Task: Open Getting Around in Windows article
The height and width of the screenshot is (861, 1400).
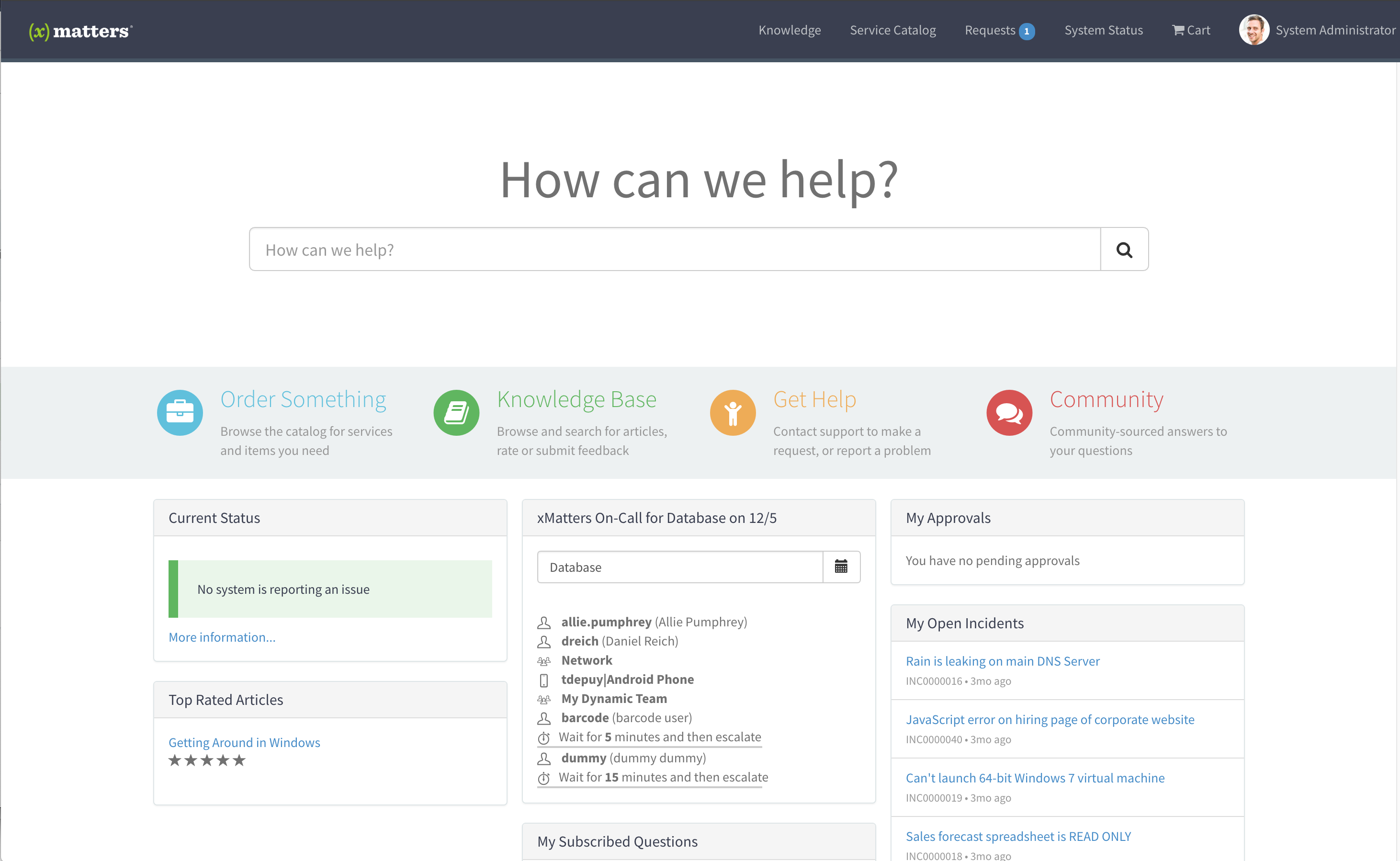Action: tap(244, 742)
